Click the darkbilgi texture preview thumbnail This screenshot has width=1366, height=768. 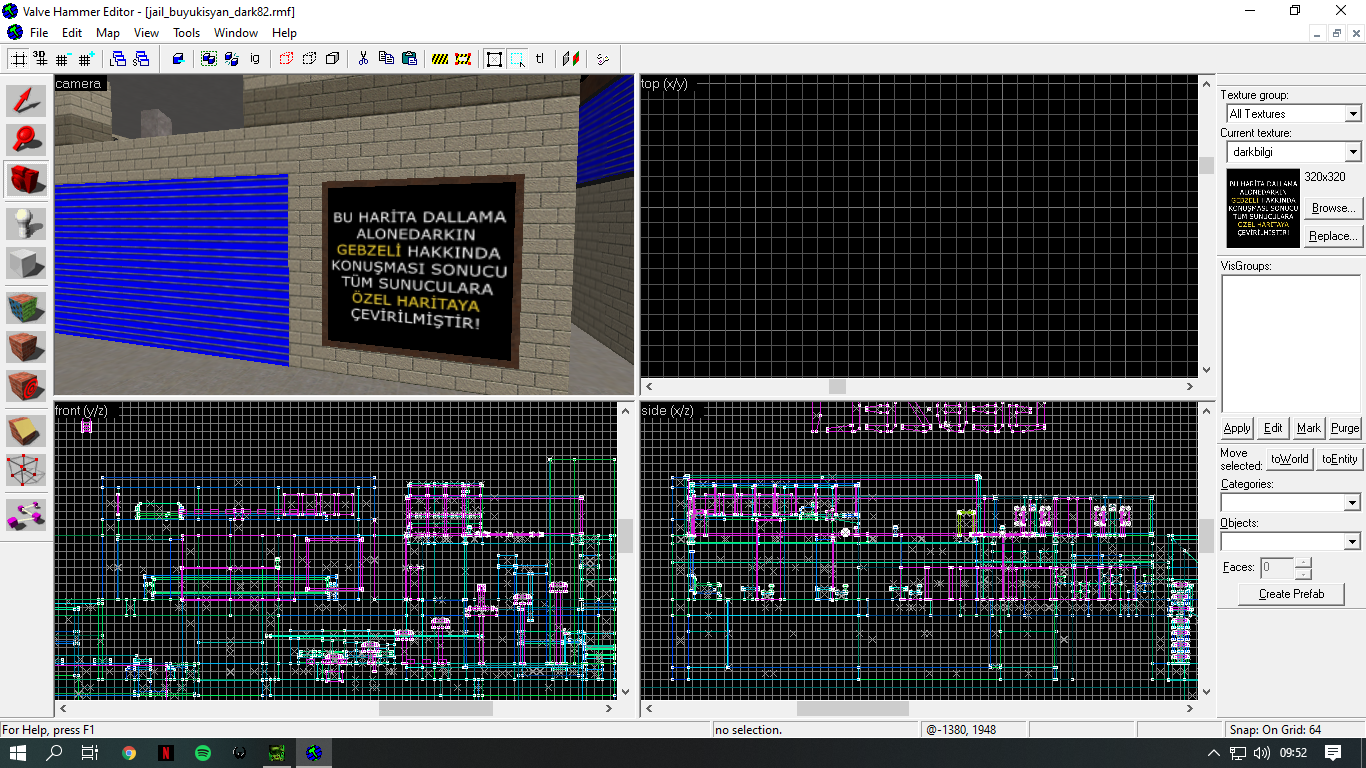pos(1263,209)
